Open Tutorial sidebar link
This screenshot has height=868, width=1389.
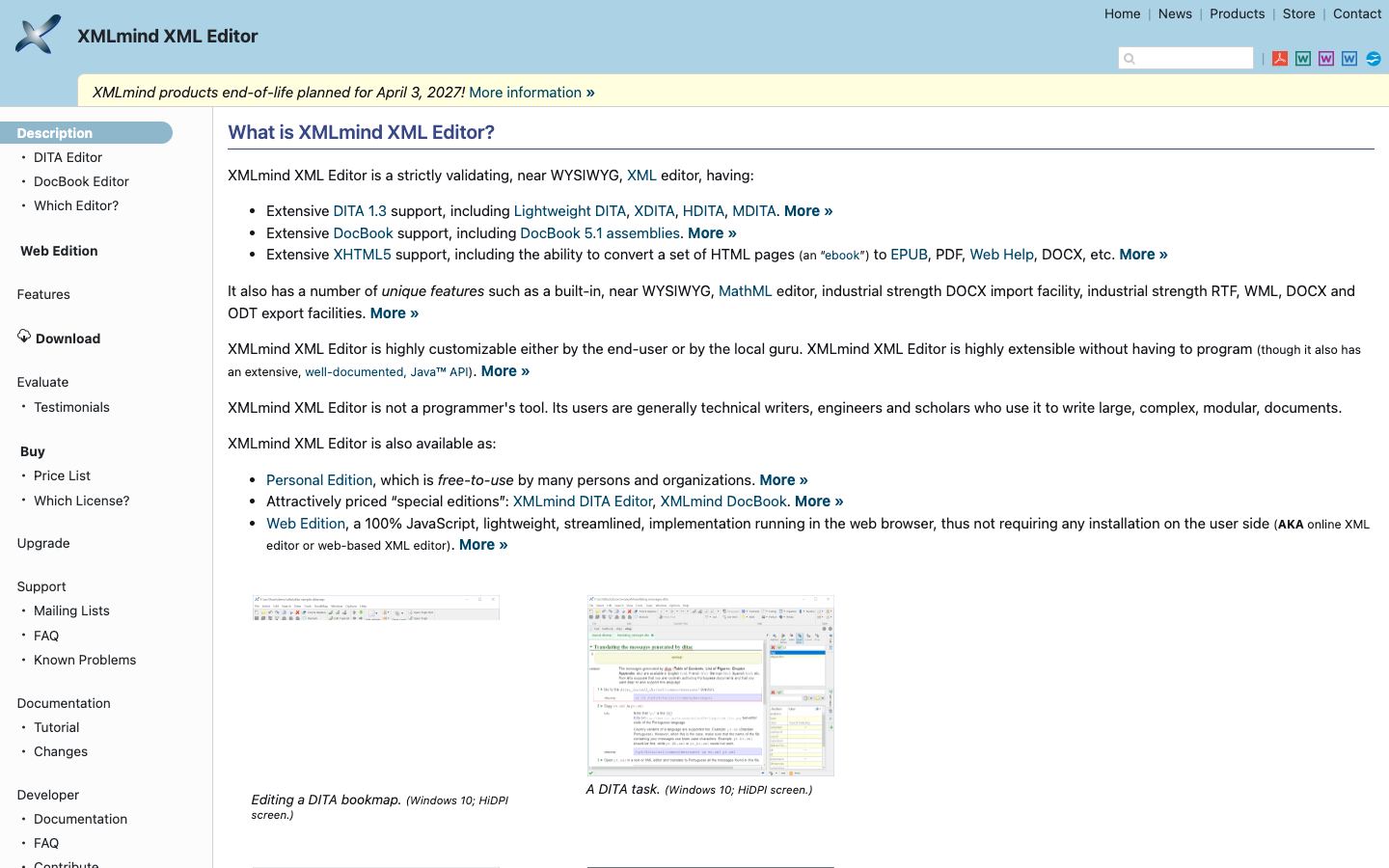pos(57,727)
